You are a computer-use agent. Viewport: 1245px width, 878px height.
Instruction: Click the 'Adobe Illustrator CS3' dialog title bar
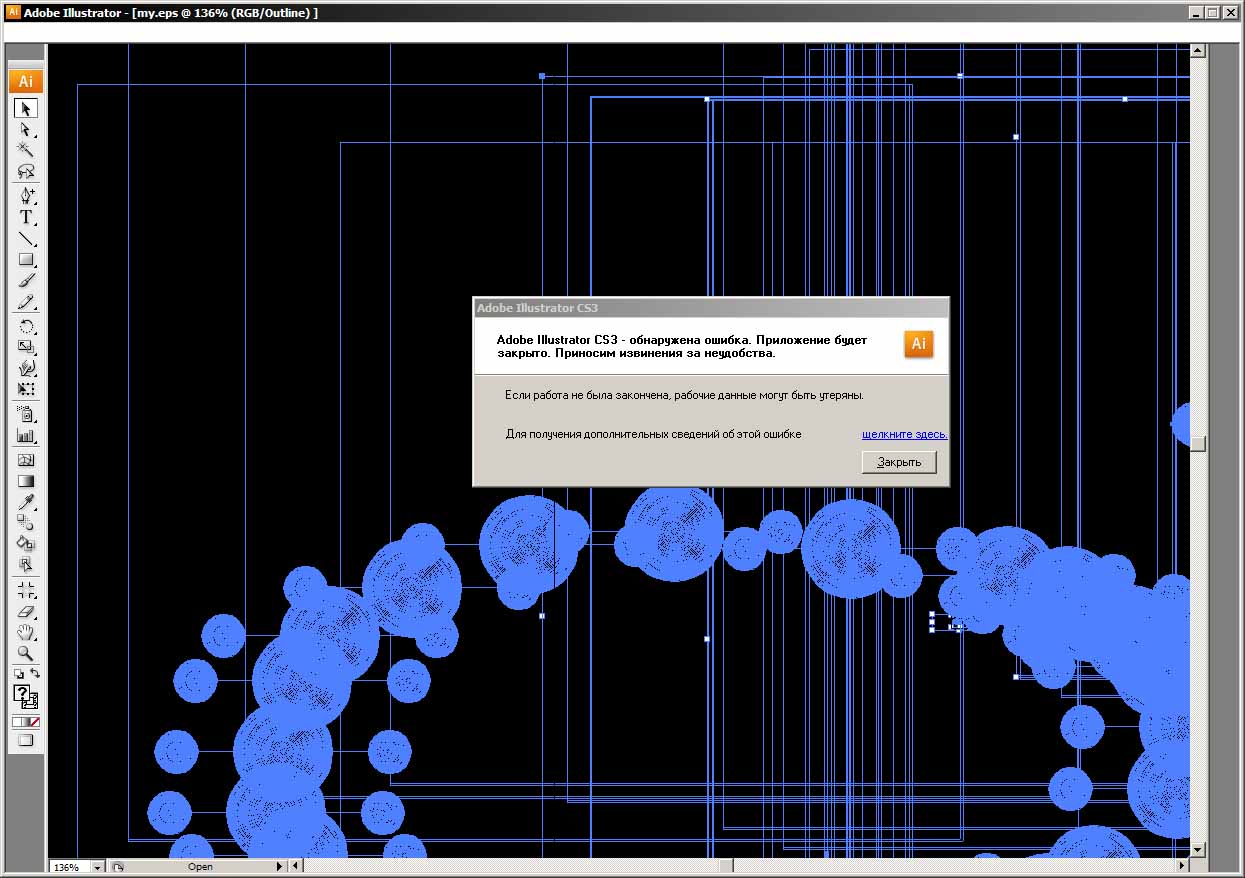click(x=710, y=308)
